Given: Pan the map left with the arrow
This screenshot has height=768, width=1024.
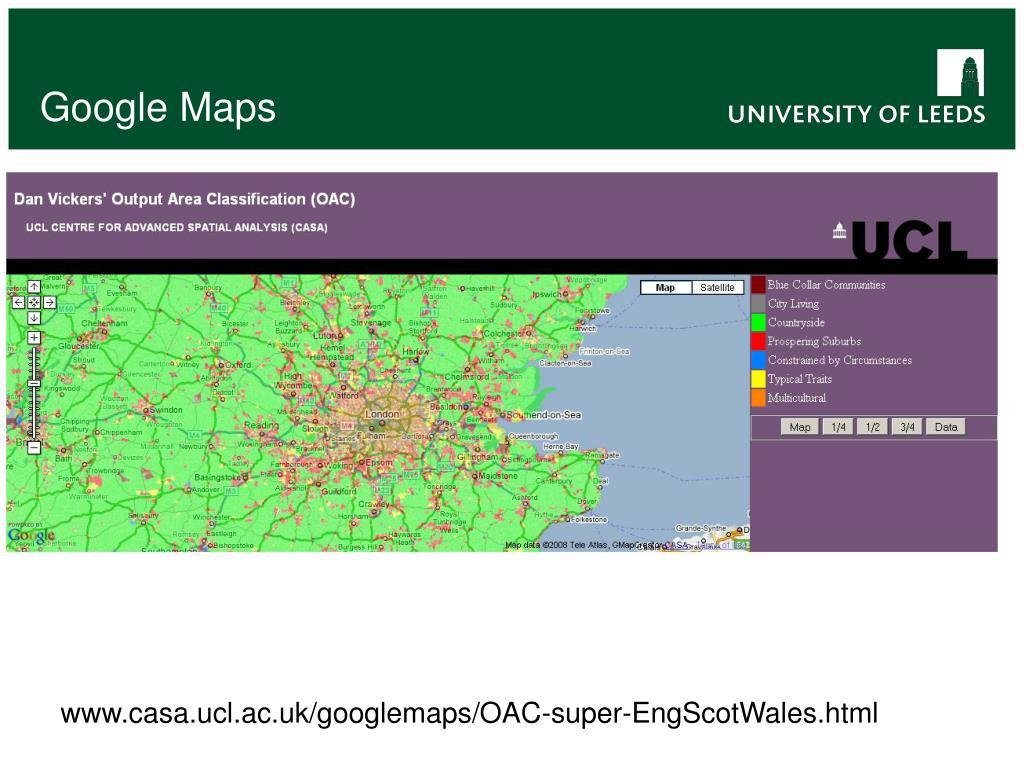Looking at the screenshot, I should click(18, 302).
